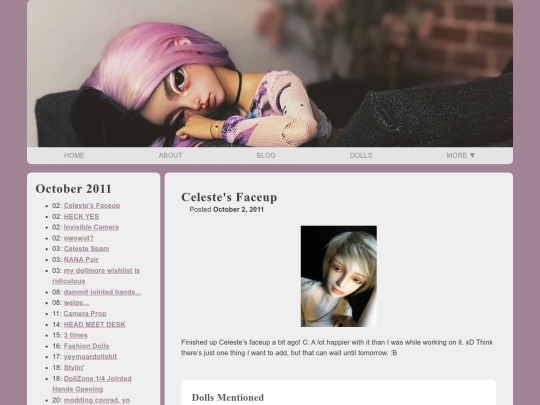Open HEAD MEET DESK post link
This screenshot has width=540, height=405.
coord(94,324)
